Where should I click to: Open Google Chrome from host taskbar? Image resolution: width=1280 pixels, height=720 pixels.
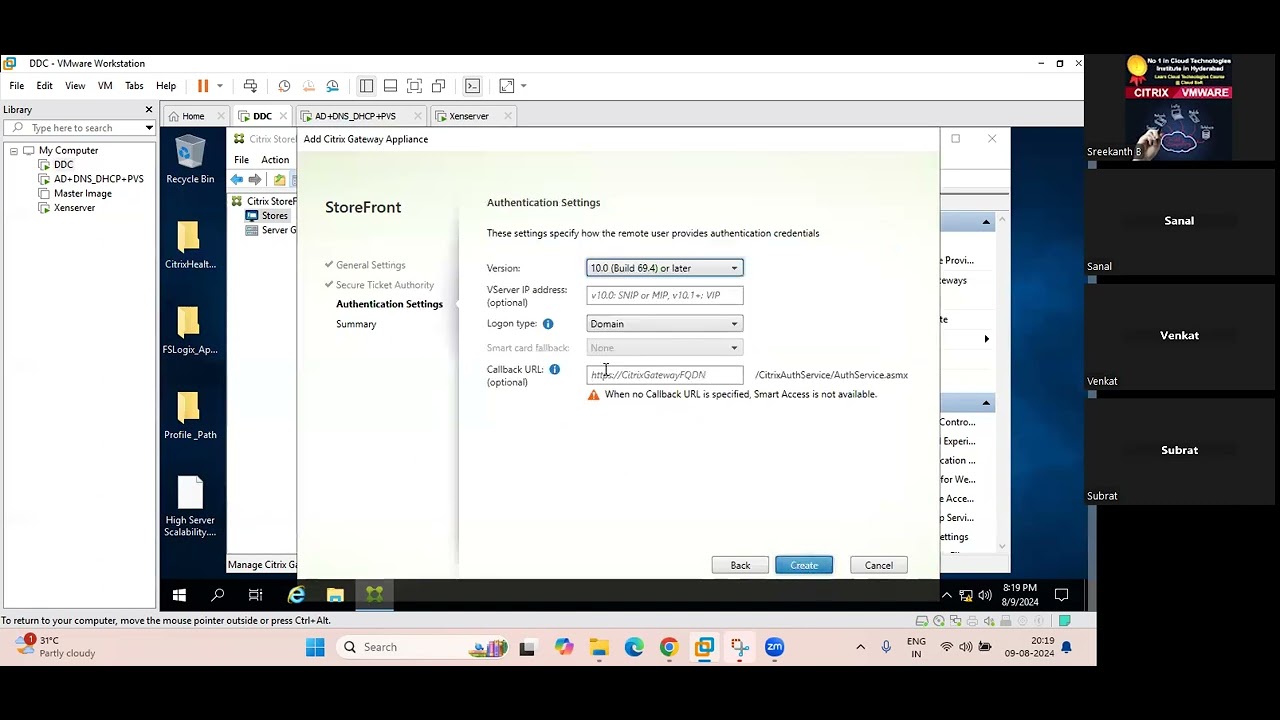(x=669, y=647)
